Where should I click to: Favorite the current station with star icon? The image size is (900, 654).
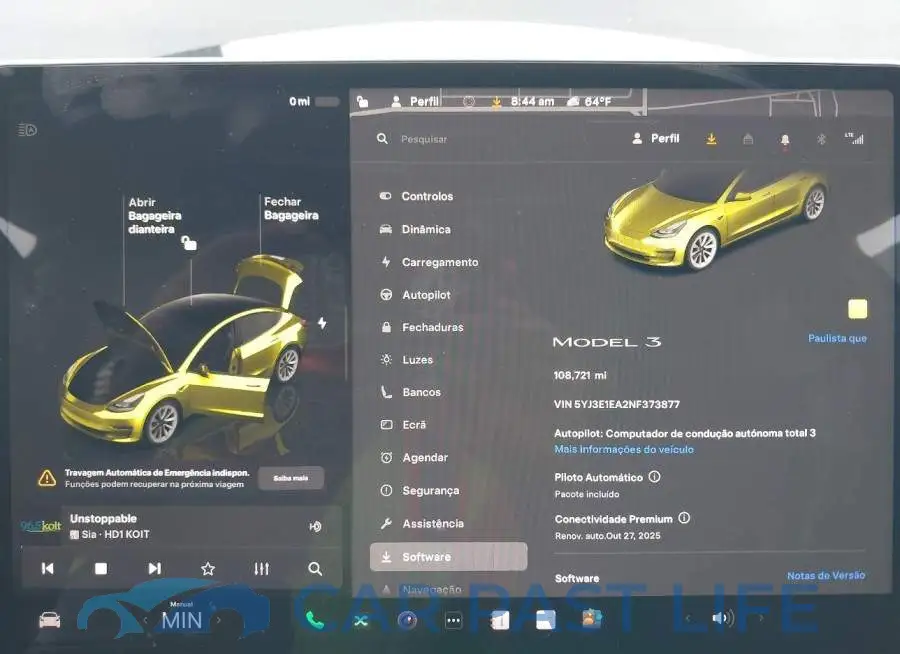tap(208, 568)
